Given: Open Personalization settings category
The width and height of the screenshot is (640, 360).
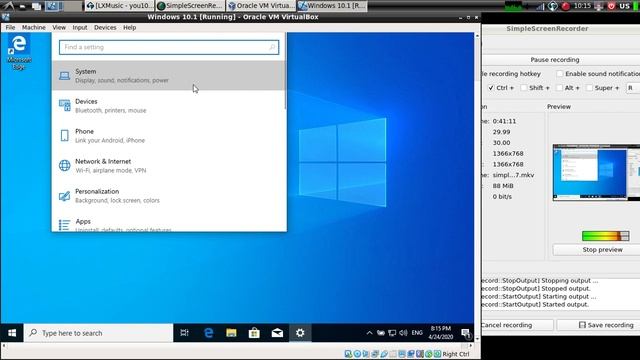Looking at the screenshot, I should click(168, 196).
